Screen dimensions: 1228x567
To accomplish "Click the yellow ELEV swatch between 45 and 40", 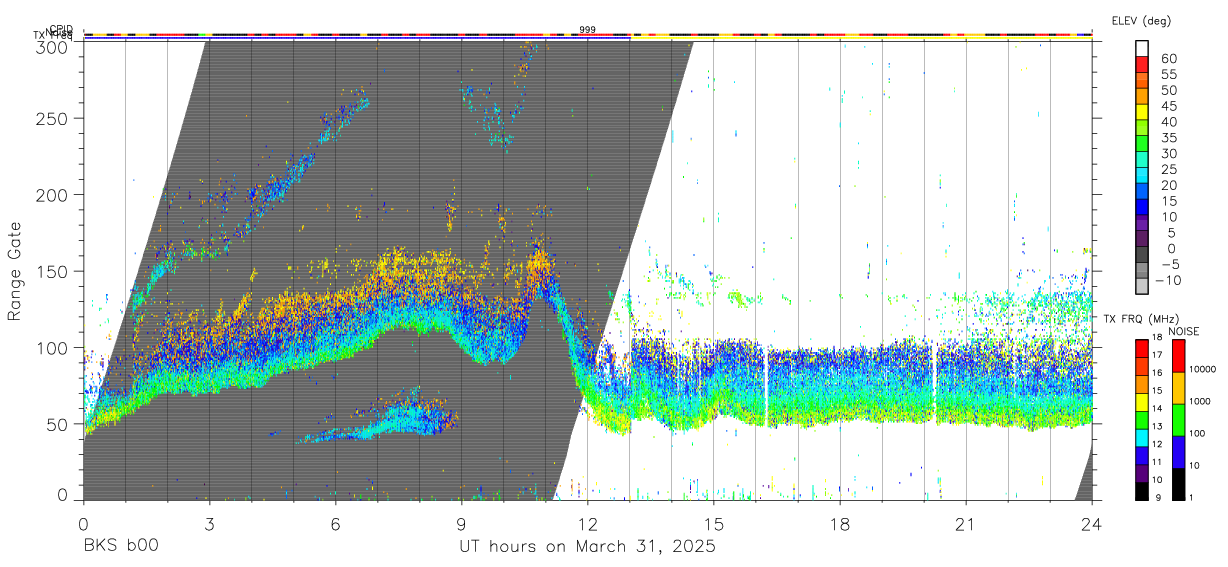I will (1142, 112).
